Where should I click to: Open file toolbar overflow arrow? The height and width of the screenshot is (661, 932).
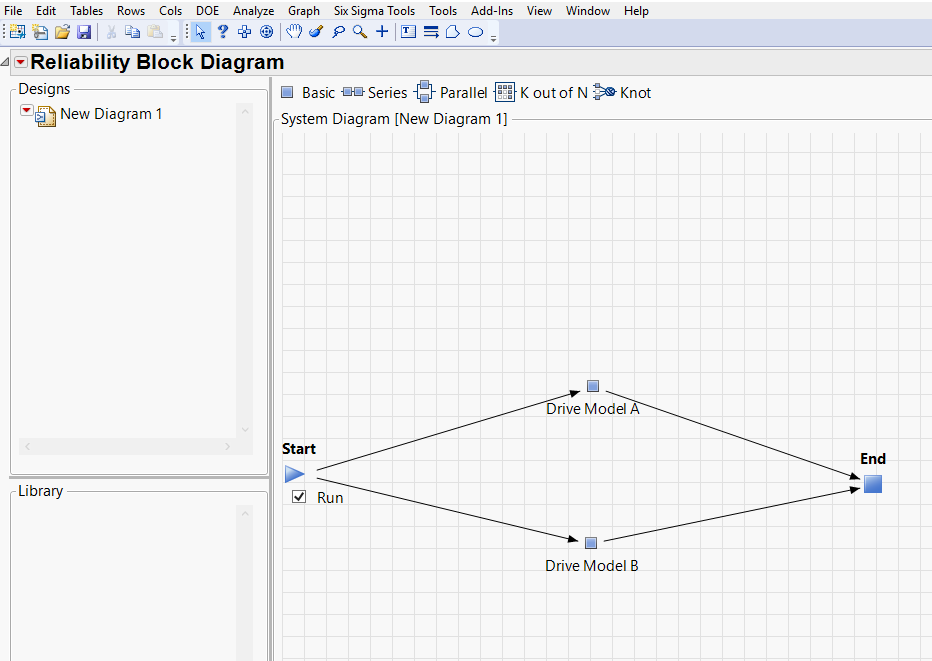tap(174, 38)
